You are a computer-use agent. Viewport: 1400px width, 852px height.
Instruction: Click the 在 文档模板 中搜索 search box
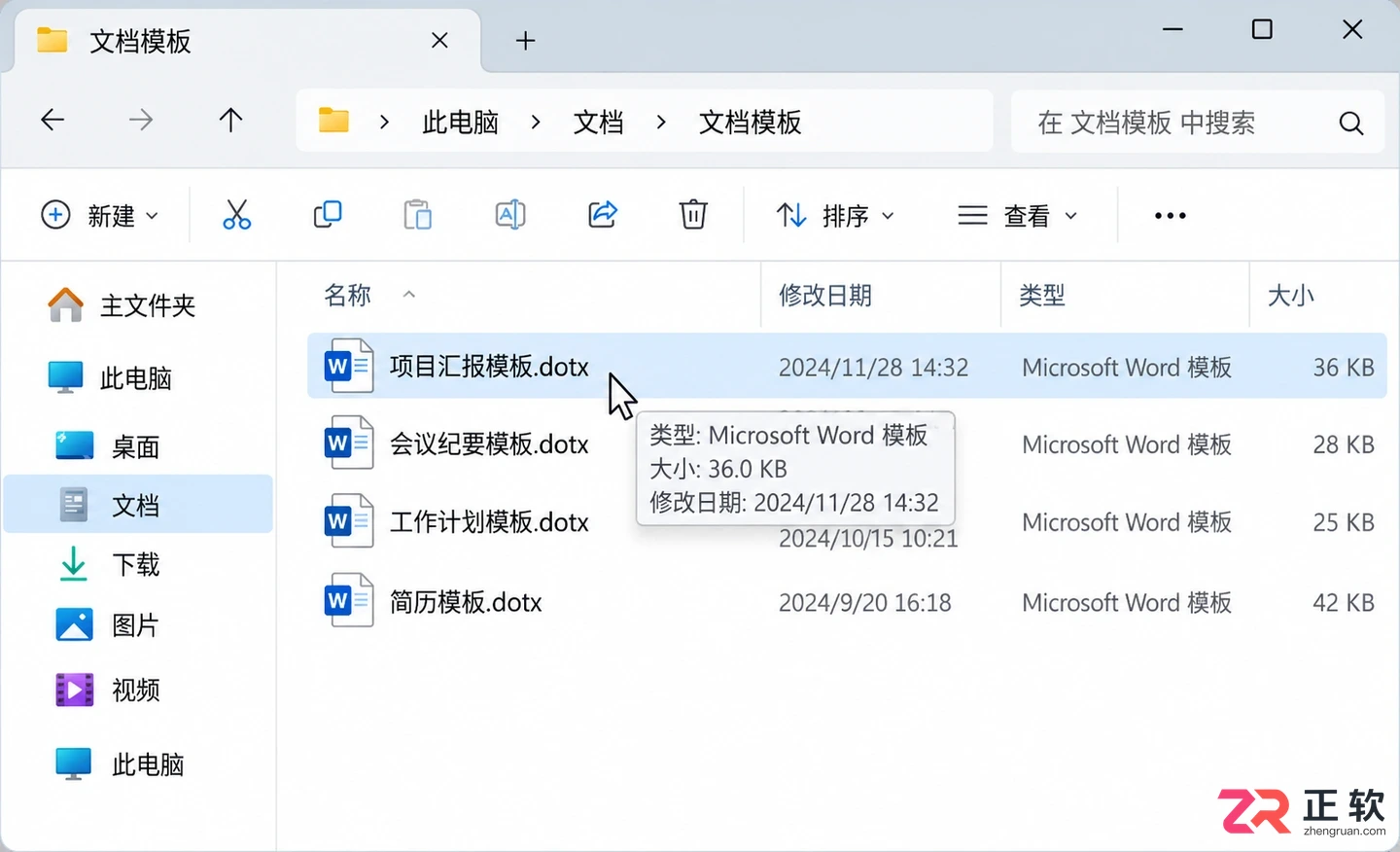pos(1197,122)
